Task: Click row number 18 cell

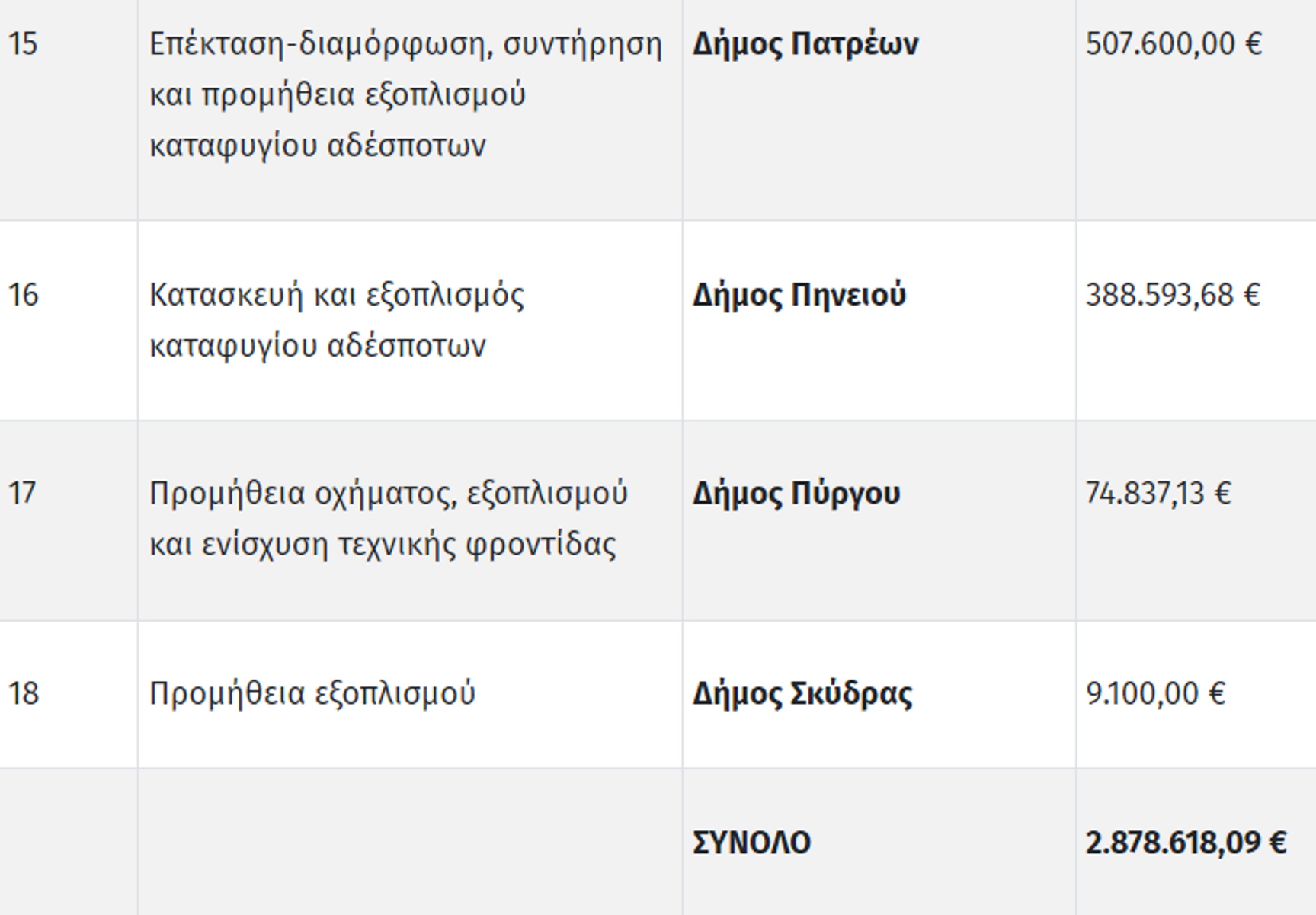Action: (69, 695)
